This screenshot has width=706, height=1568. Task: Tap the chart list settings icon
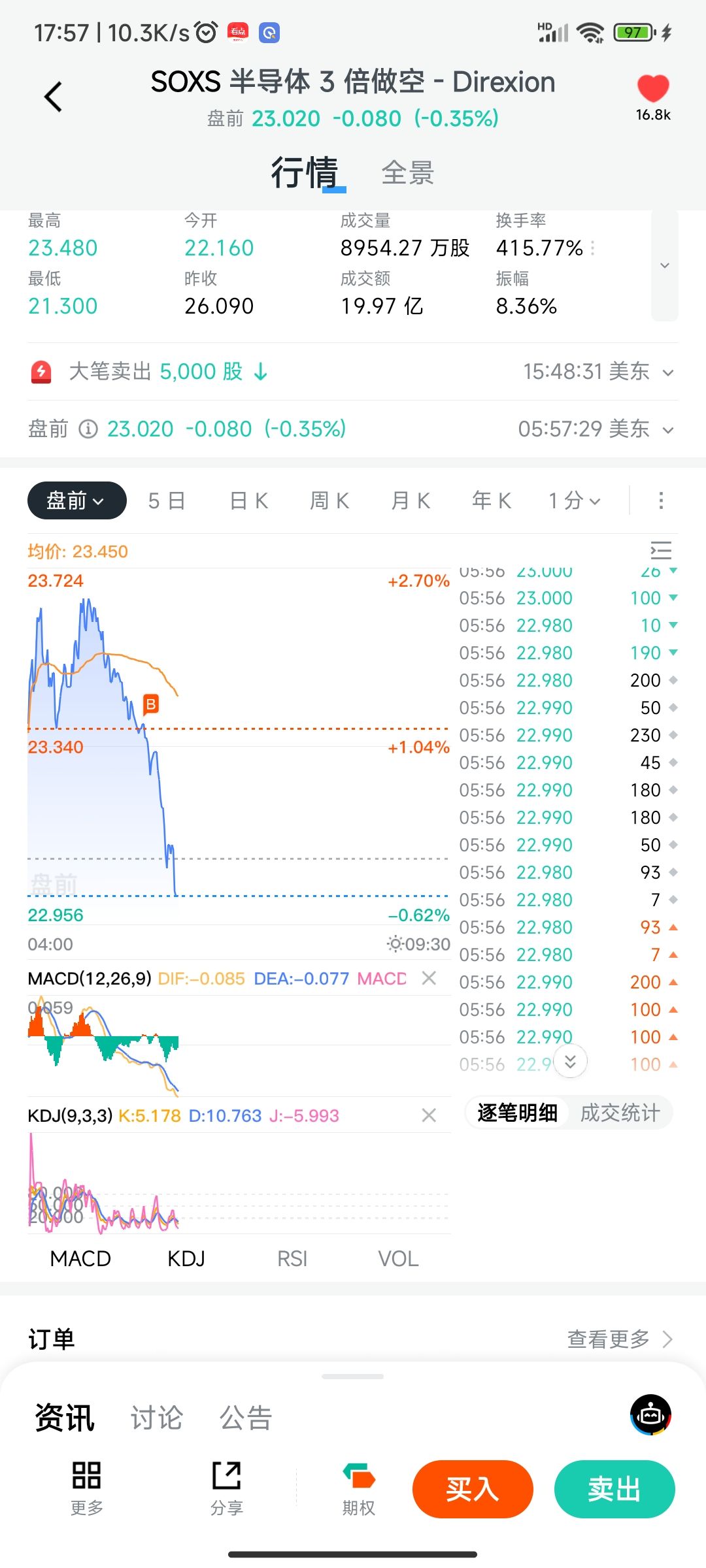661,551
